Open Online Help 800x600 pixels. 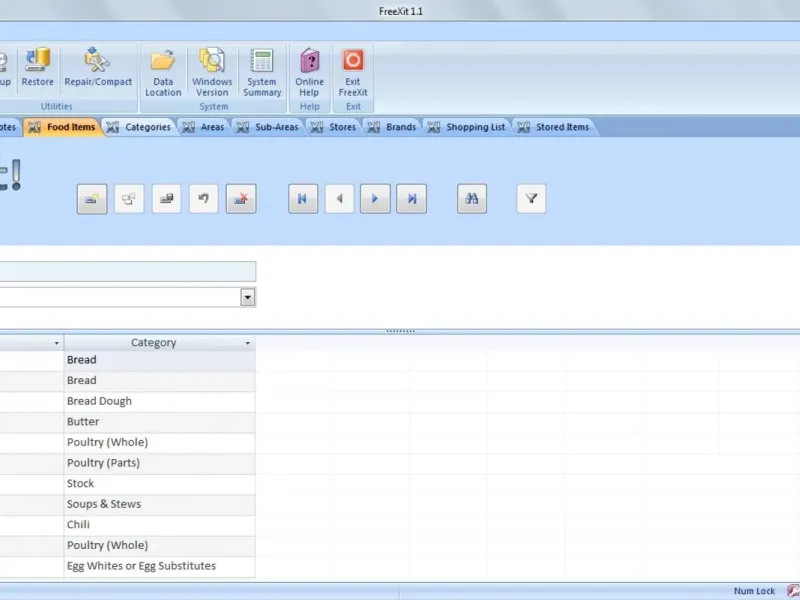[x=309, y=72]
